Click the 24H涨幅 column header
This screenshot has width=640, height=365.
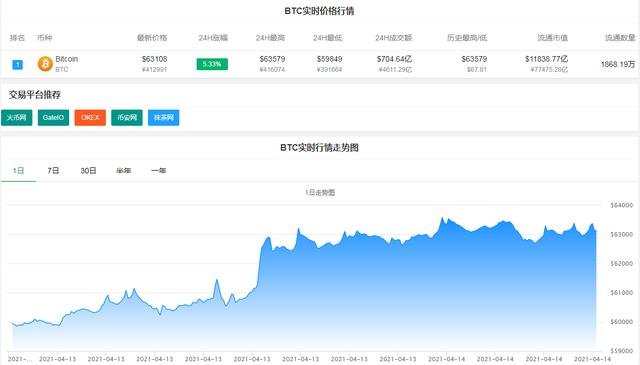coord(213,38)
